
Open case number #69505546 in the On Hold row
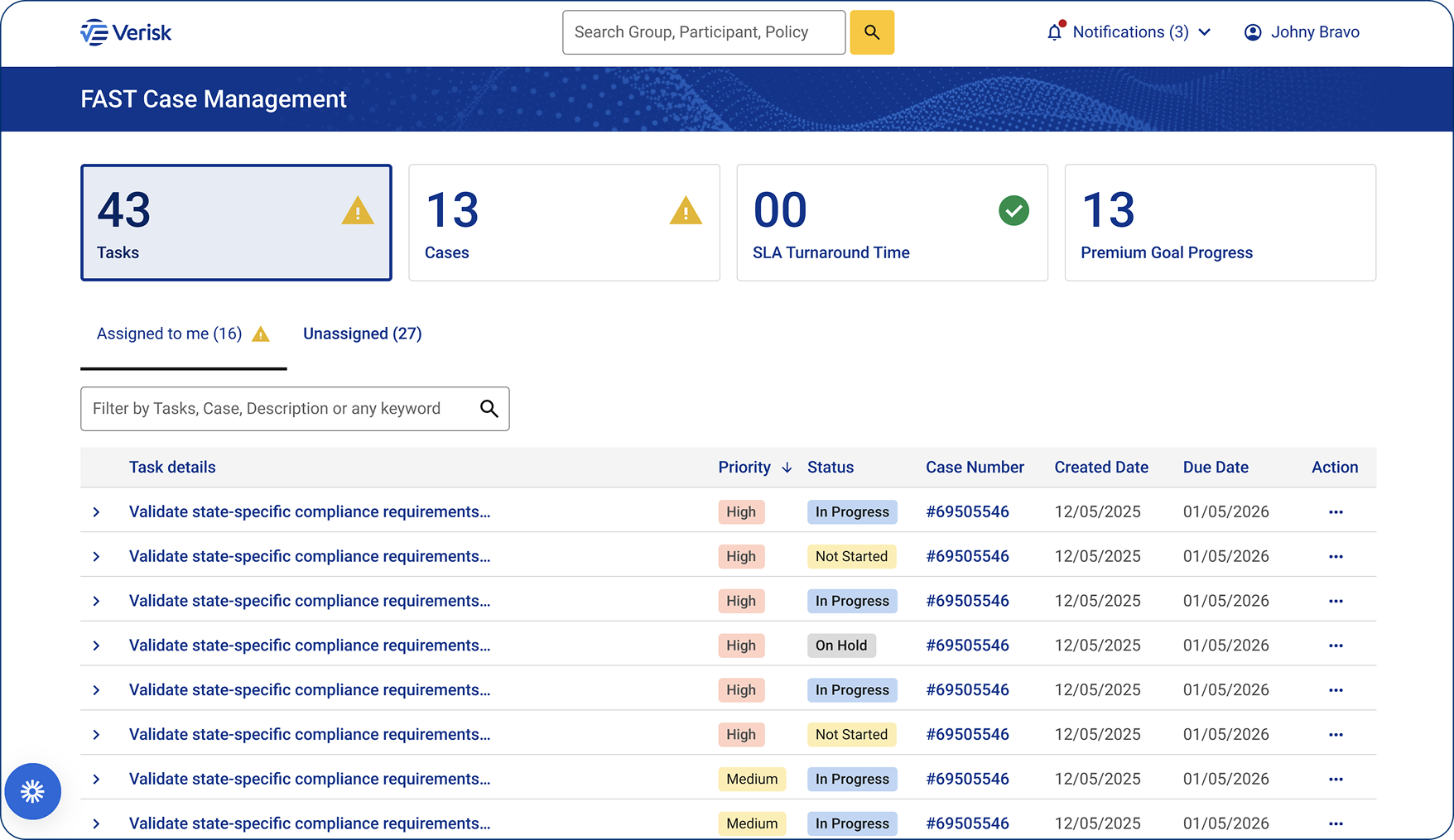pyautogui.click(x=967, y=646)
